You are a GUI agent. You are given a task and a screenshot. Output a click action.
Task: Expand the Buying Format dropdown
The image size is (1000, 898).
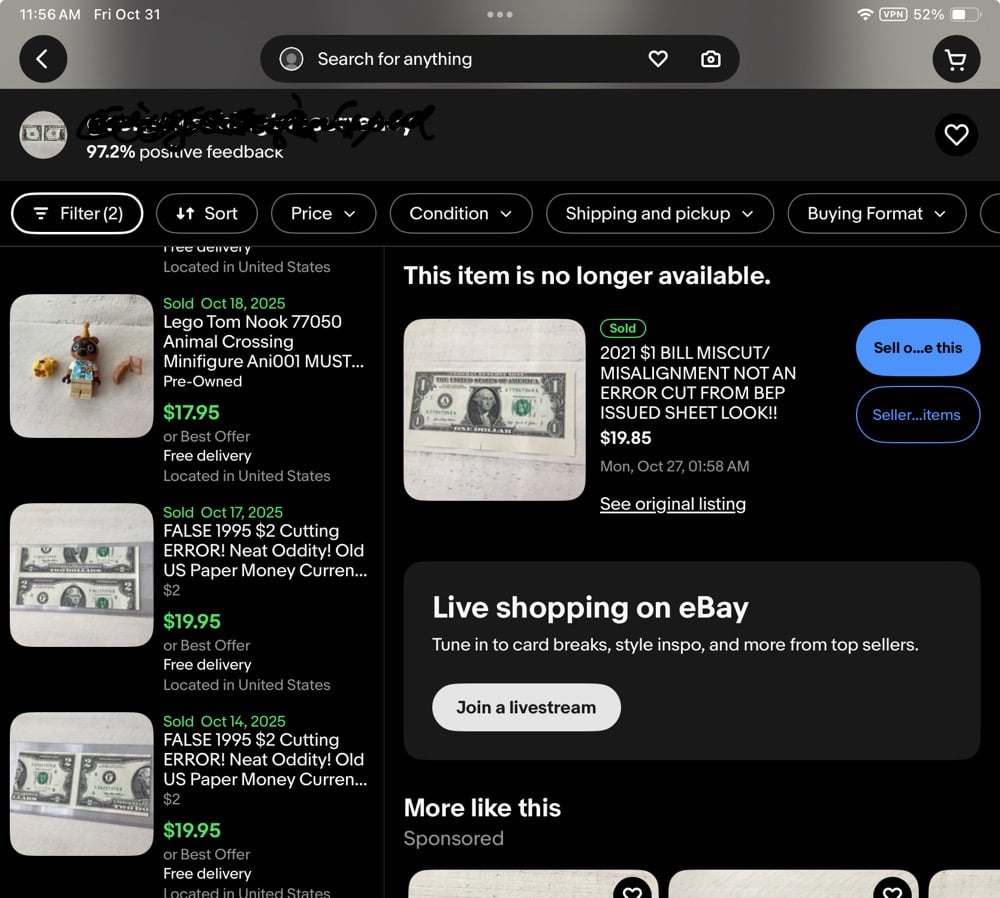click(876, 213)
